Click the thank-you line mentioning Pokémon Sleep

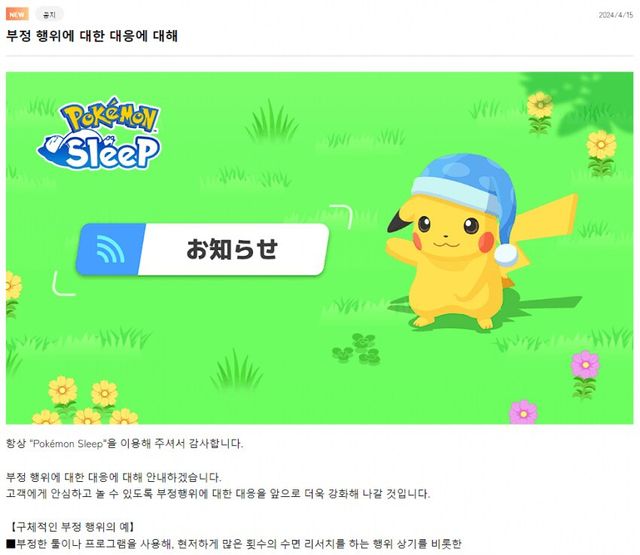click(x=124, y=444)
